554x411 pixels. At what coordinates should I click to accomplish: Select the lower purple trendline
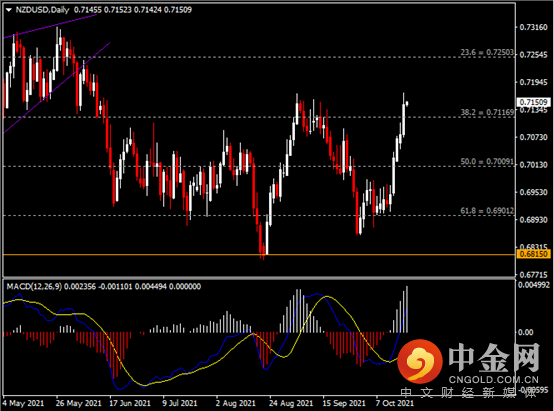57,88
